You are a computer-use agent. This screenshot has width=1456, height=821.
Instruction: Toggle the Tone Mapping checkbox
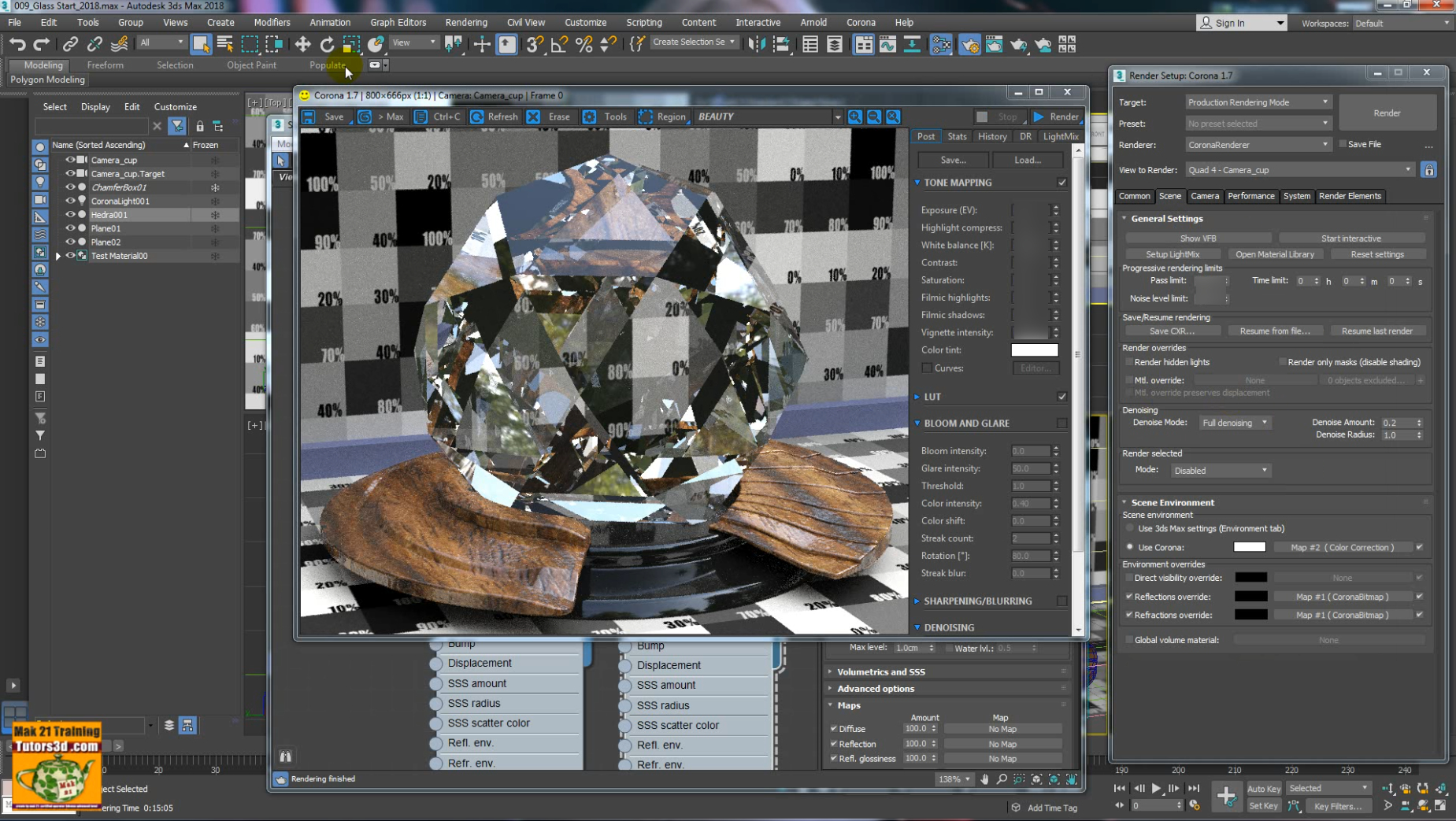point(1061,182)
